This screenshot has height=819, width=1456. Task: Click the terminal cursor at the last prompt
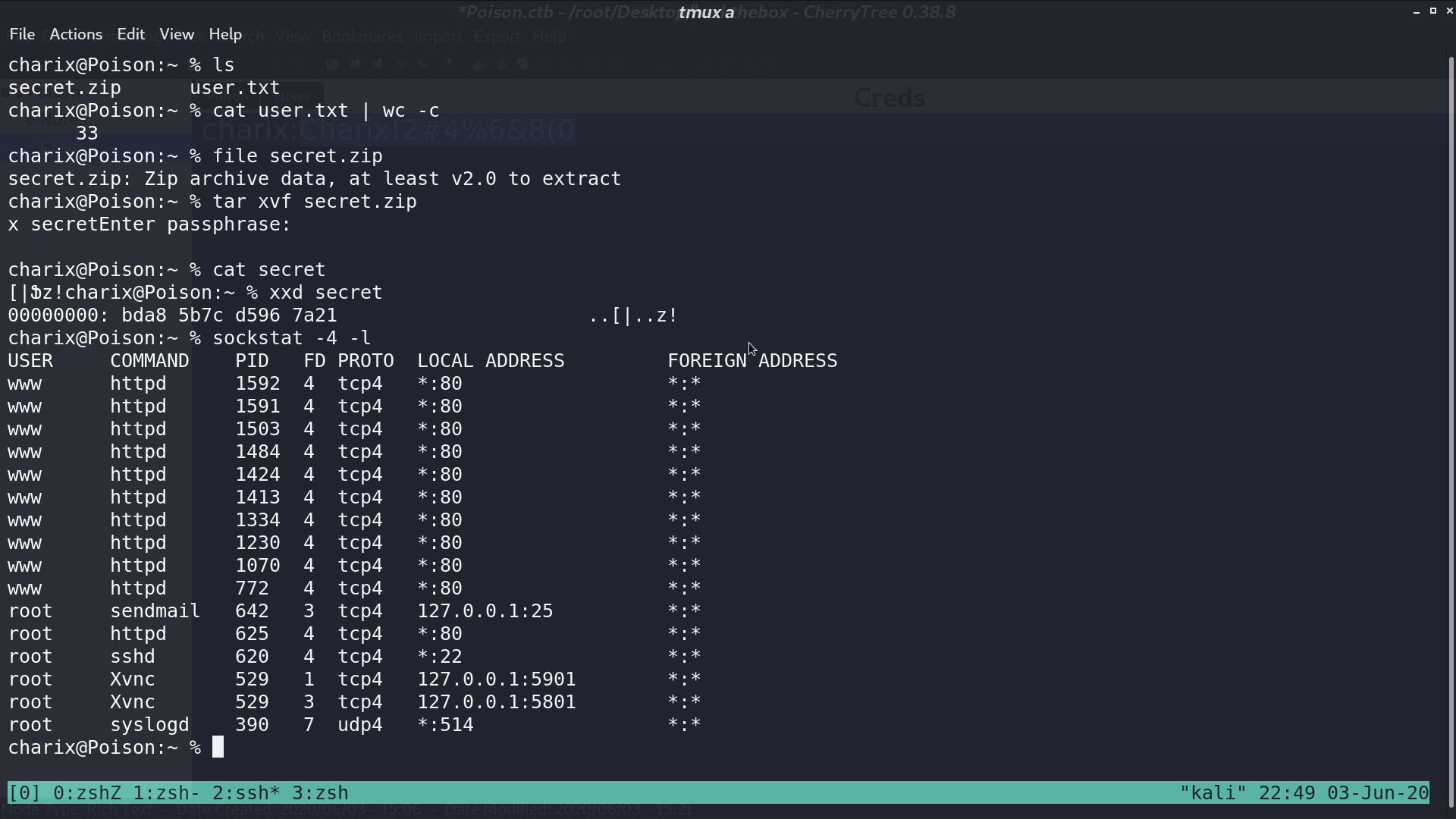point(218,748)
